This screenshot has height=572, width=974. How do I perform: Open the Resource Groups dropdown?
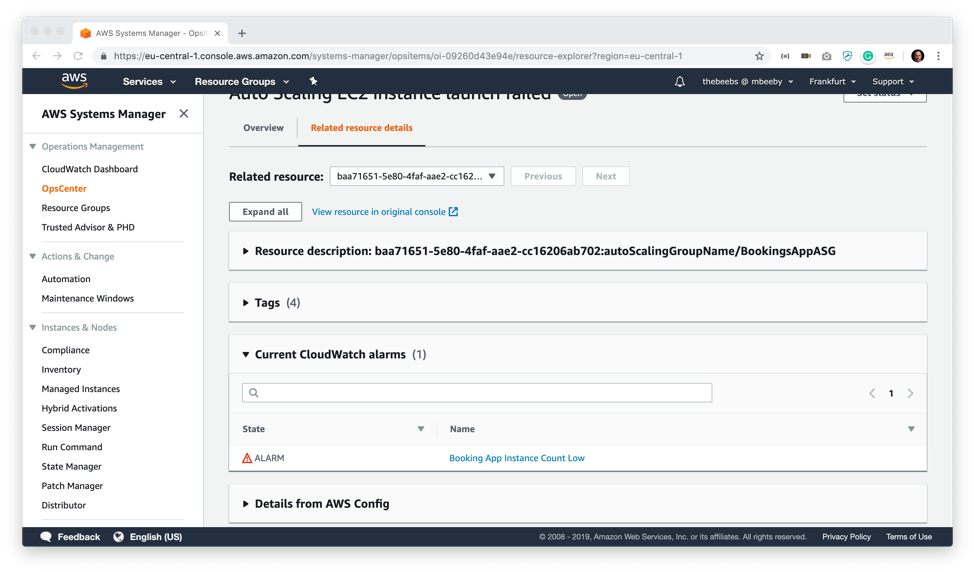242,81
